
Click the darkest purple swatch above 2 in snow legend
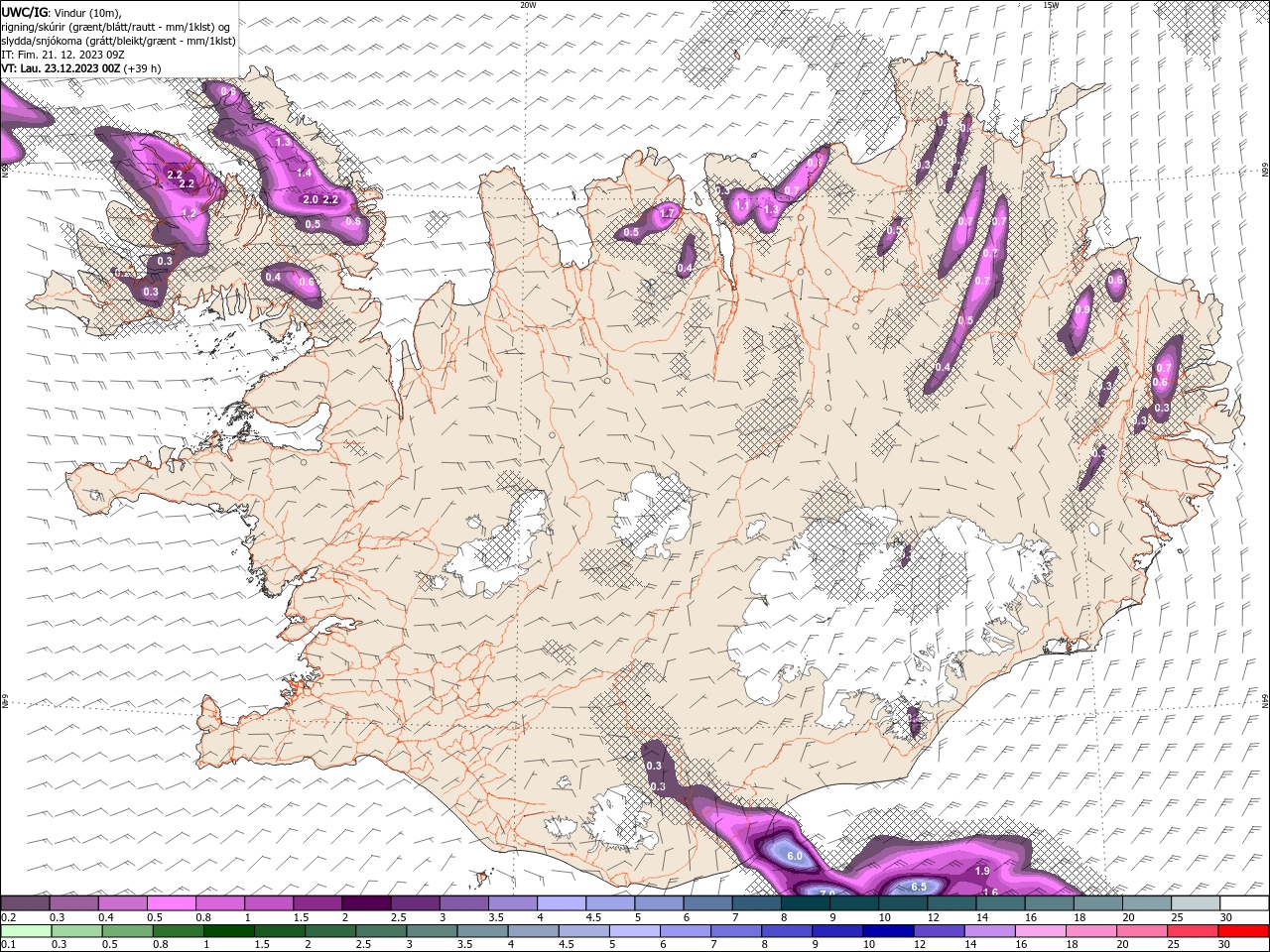point(366,903)
